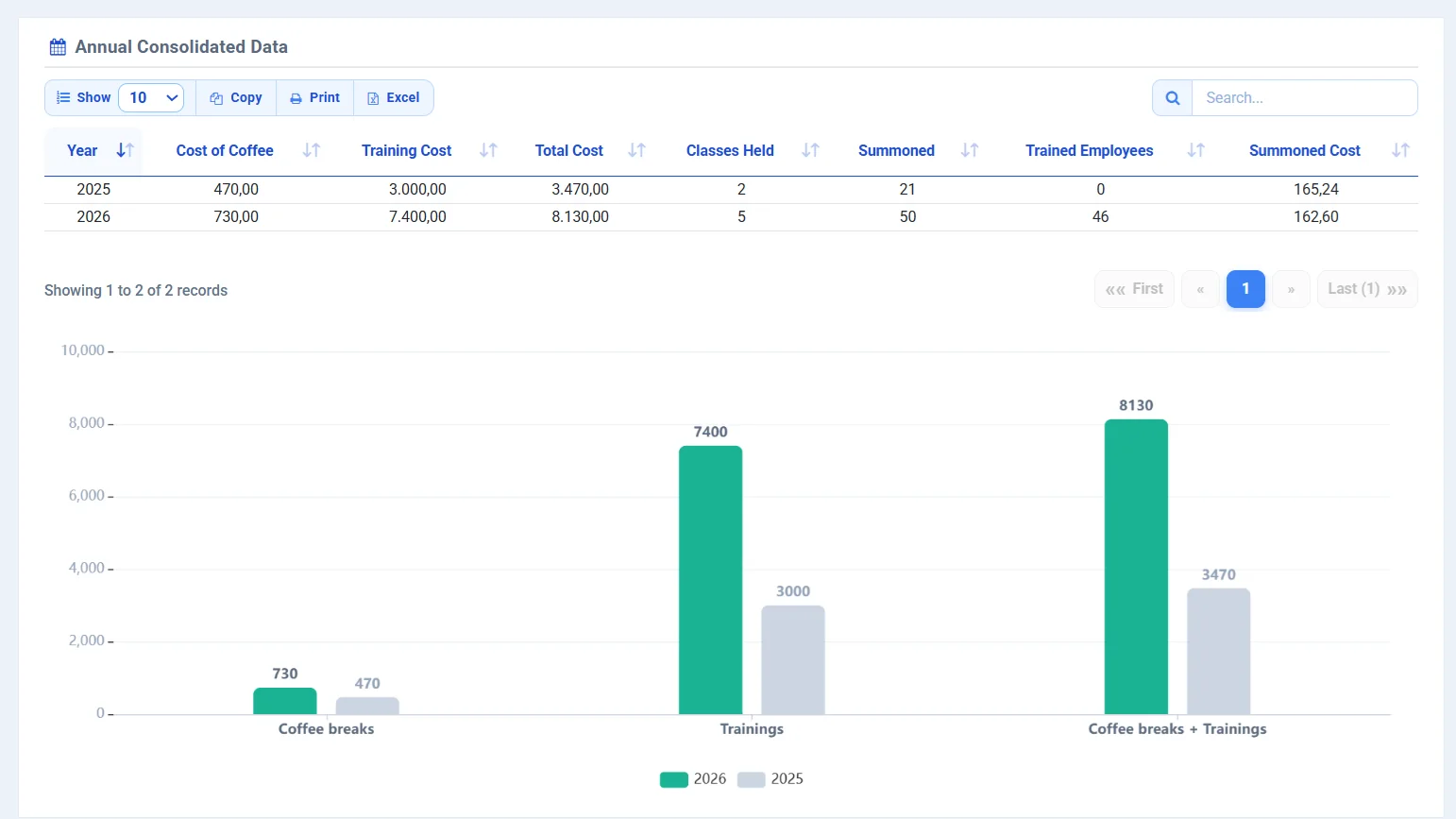Sort by Trained Employees sort arrows

[x=1196, y=150]
